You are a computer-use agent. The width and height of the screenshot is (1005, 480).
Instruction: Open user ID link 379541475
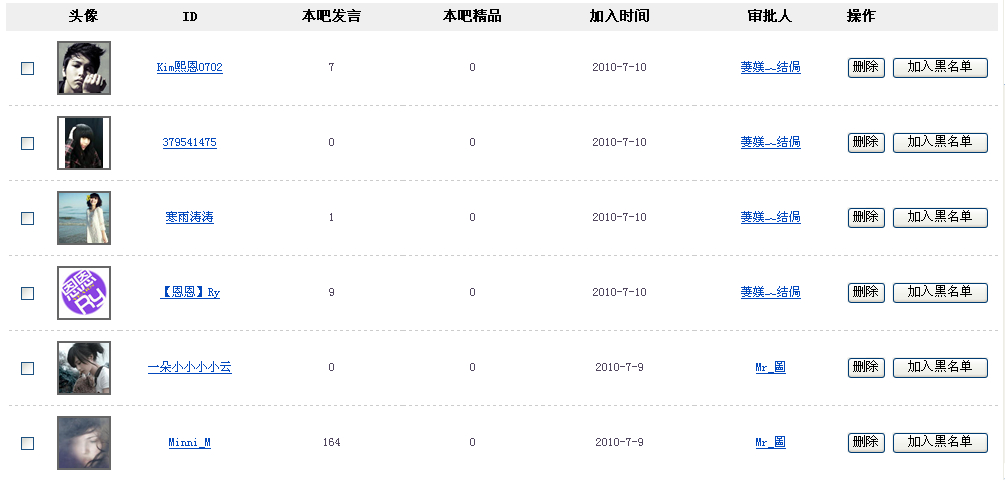click(190, 143)
